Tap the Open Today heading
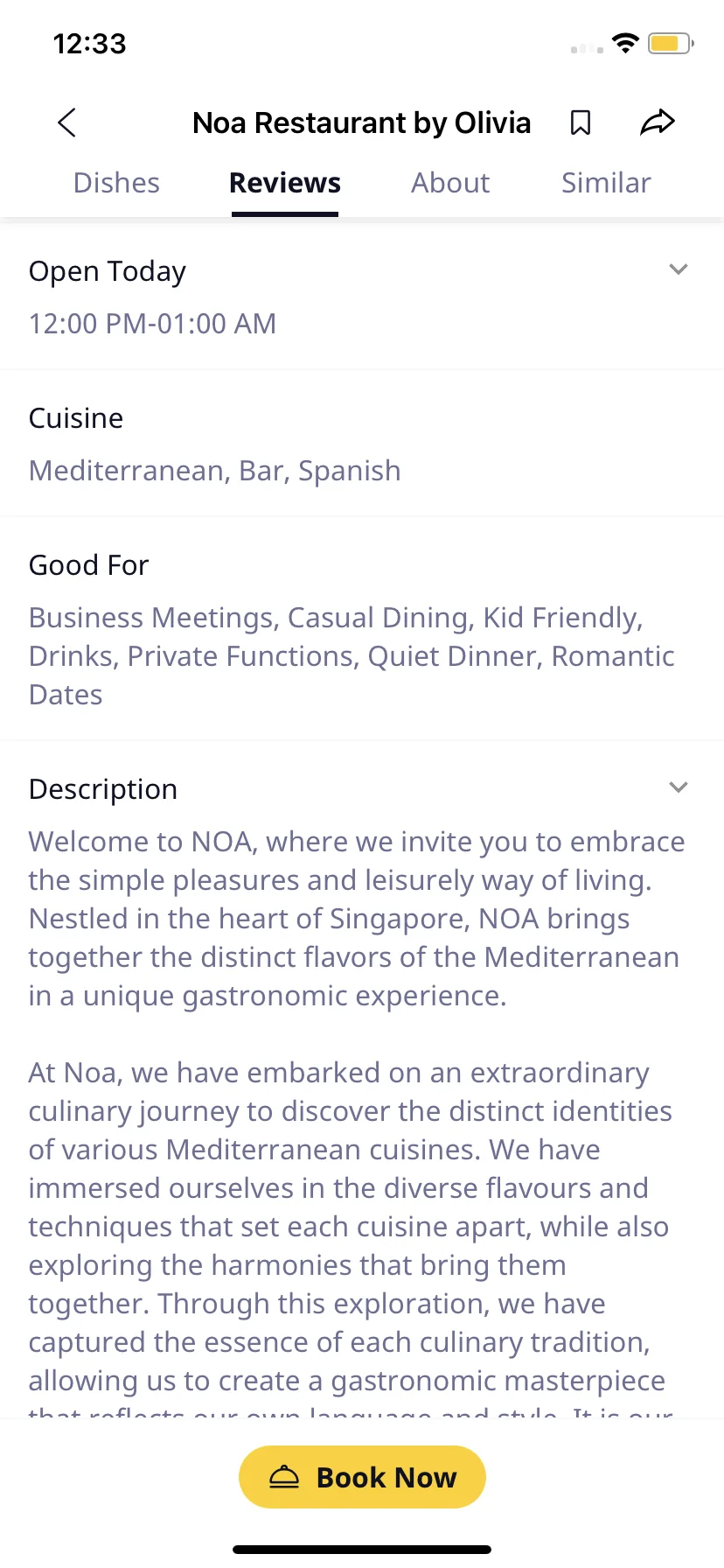The height and width of the screenshot is (1568, 724). (108, 271)
